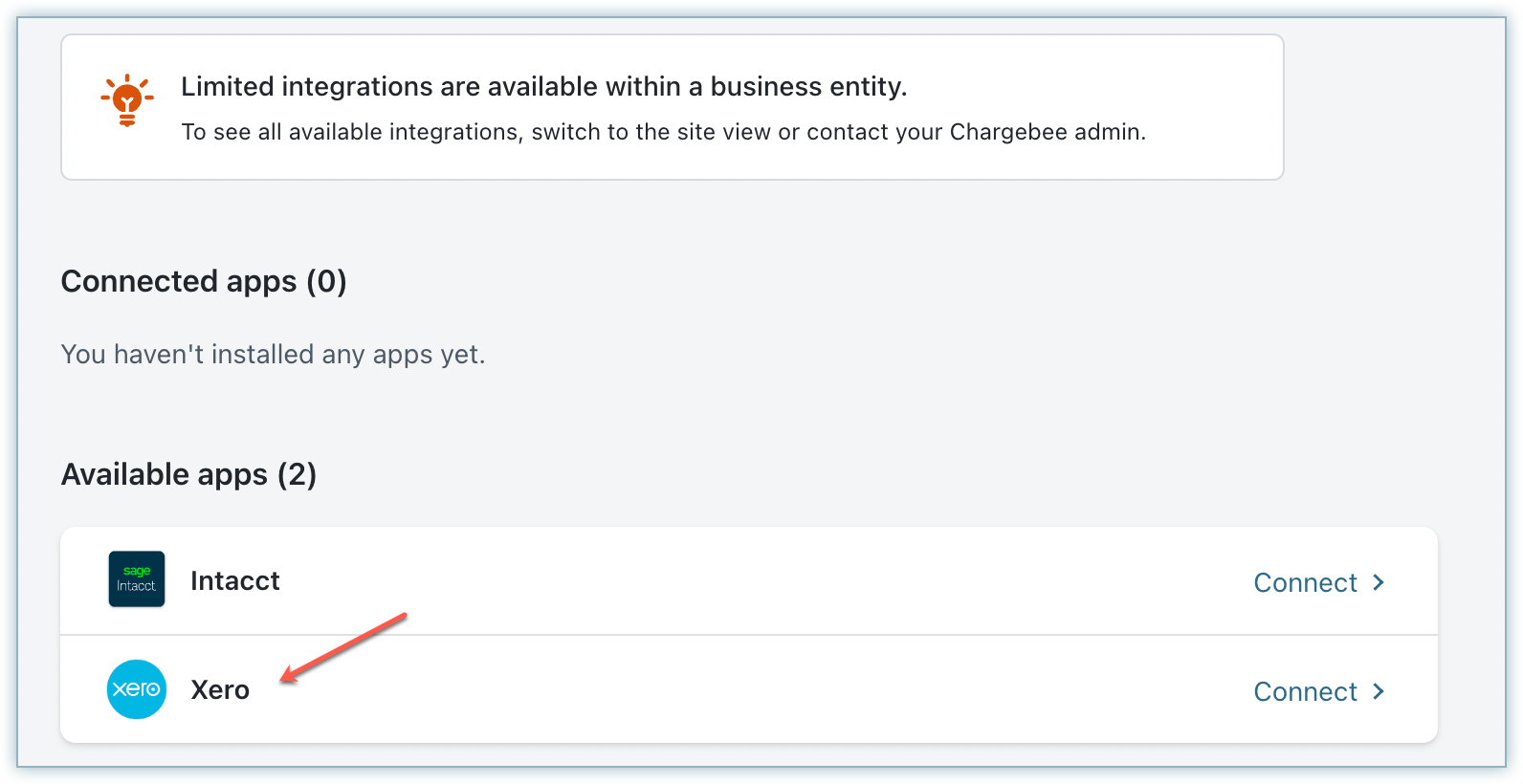Click the Available apps (2) heading
Viewport: 1523px width, 784px height.
188,474
